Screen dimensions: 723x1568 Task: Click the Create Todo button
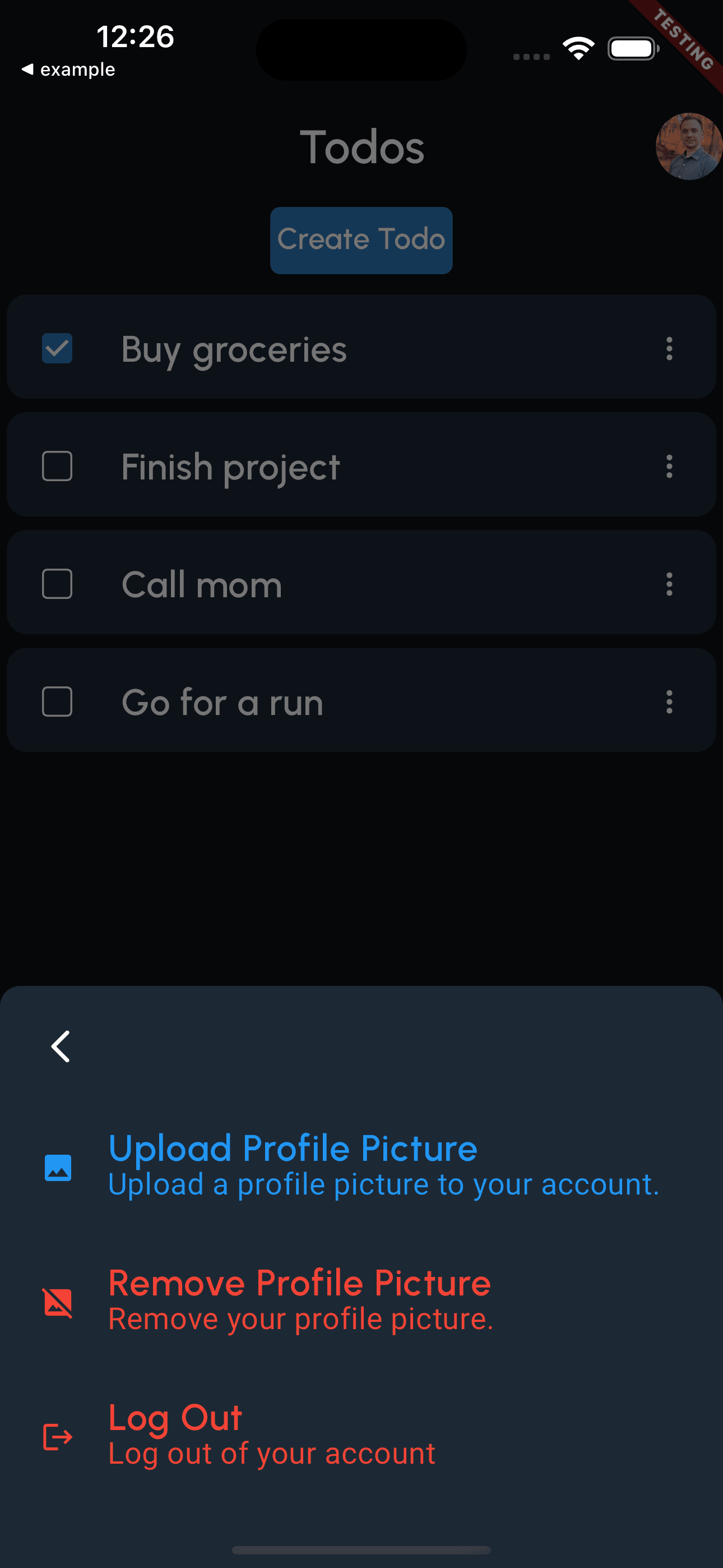click(x=361, y=241)
